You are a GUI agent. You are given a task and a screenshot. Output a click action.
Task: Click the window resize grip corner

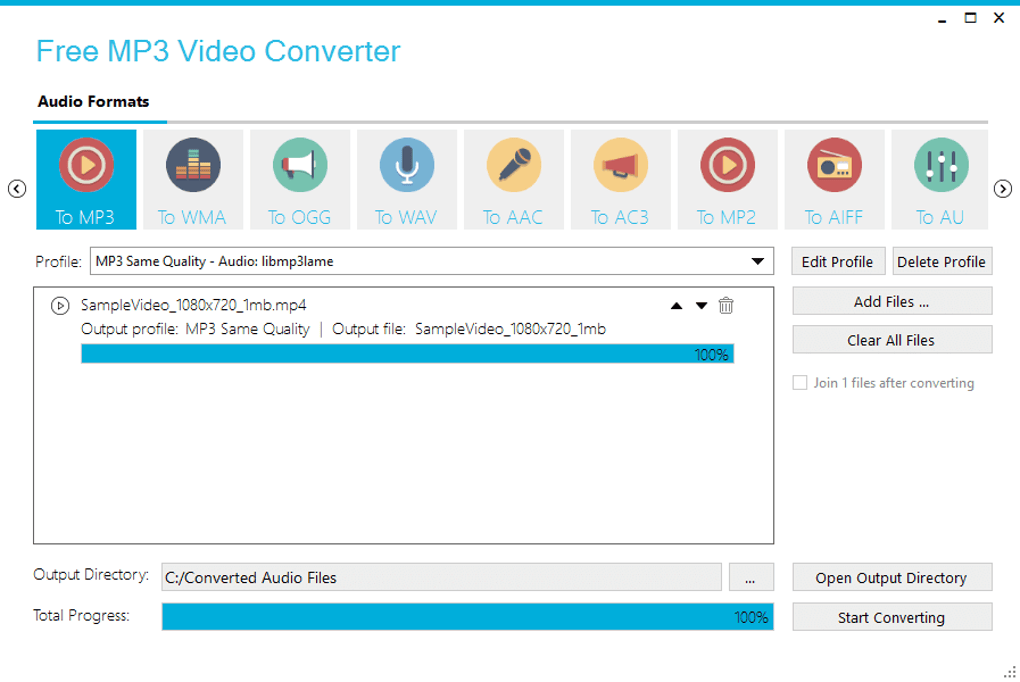point(1010,672)
